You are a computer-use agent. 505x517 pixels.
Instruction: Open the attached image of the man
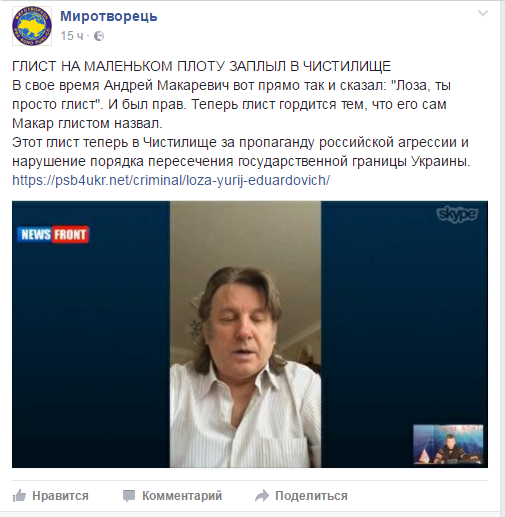point(246,334)
